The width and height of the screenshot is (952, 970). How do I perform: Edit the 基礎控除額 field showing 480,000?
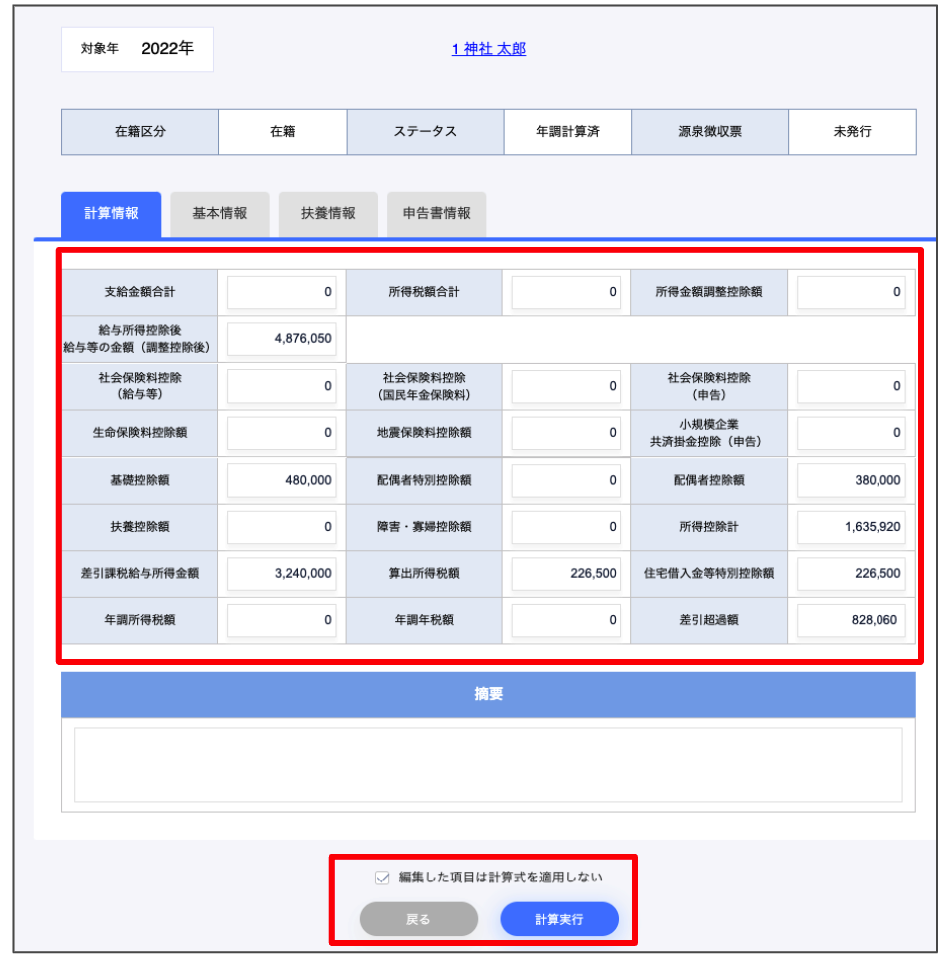click(281, 480)
